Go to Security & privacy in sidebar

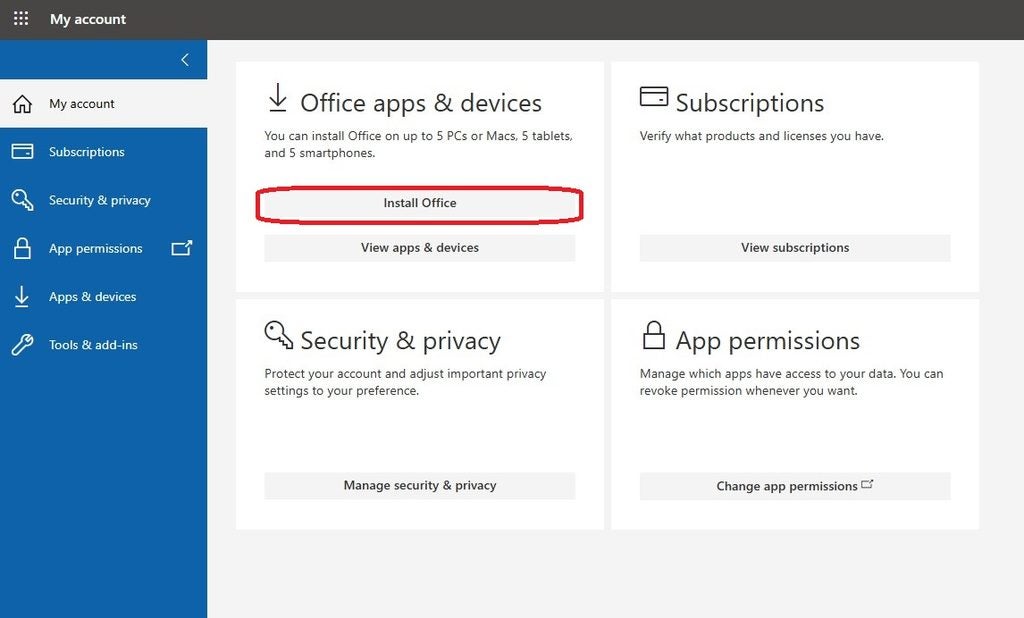click(103, 200)
